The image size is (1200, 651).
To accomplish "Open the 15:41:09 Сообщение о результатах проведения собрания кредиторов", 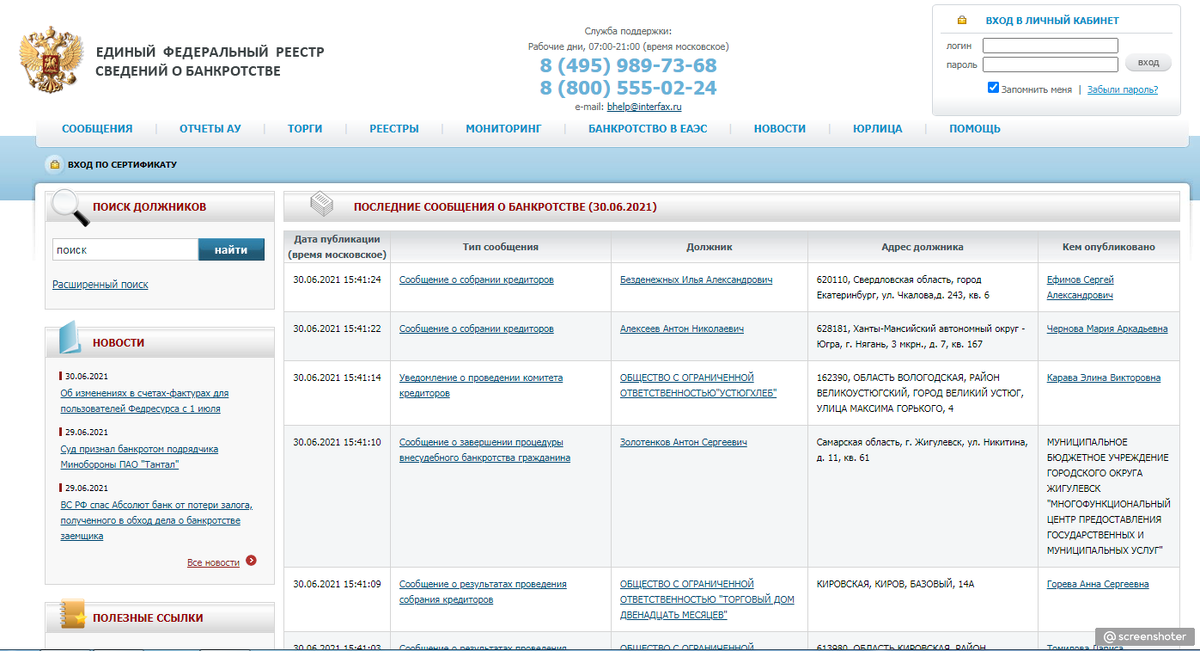I will coord(483,592).
